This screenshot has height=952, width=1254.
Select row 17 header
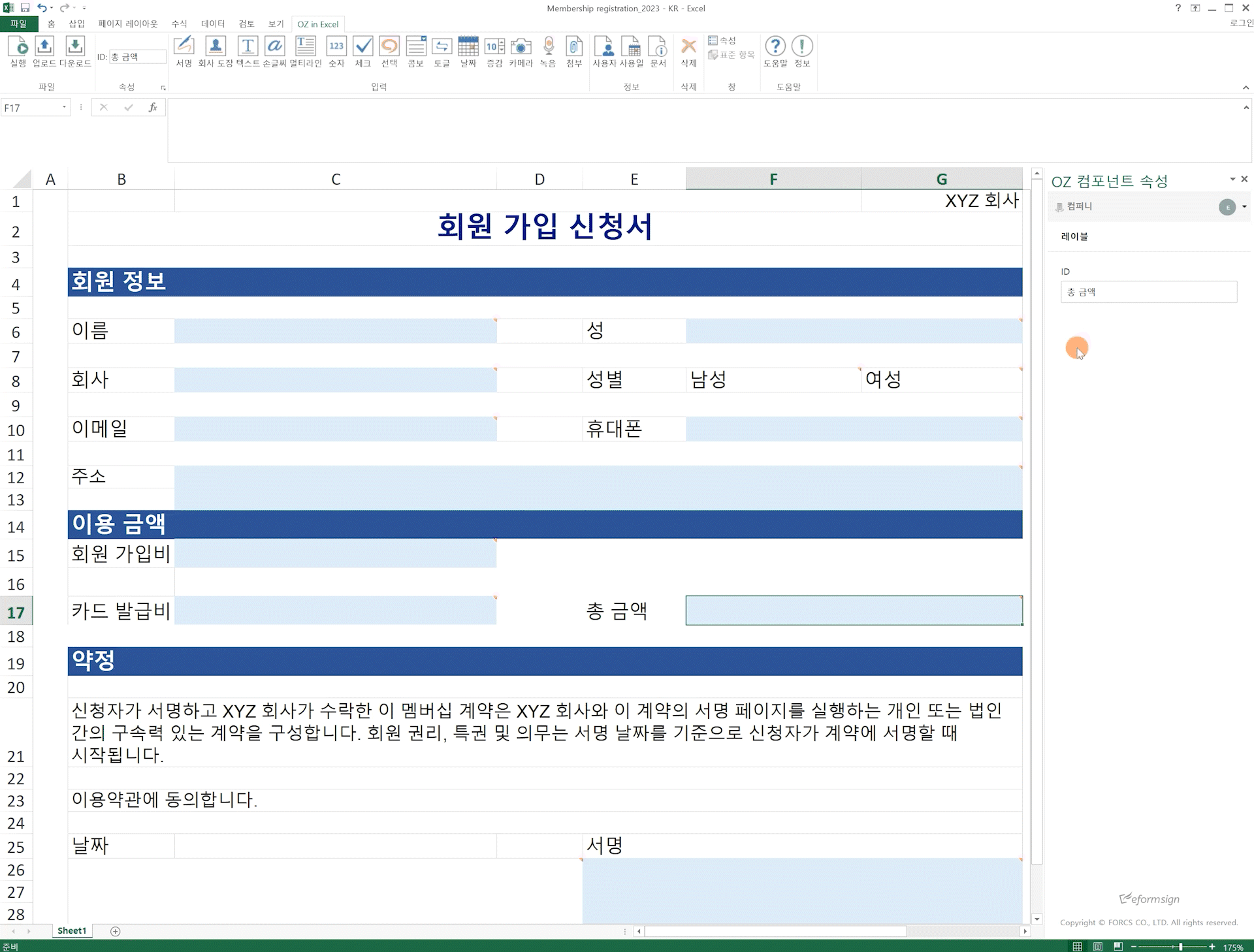[16, 612]
